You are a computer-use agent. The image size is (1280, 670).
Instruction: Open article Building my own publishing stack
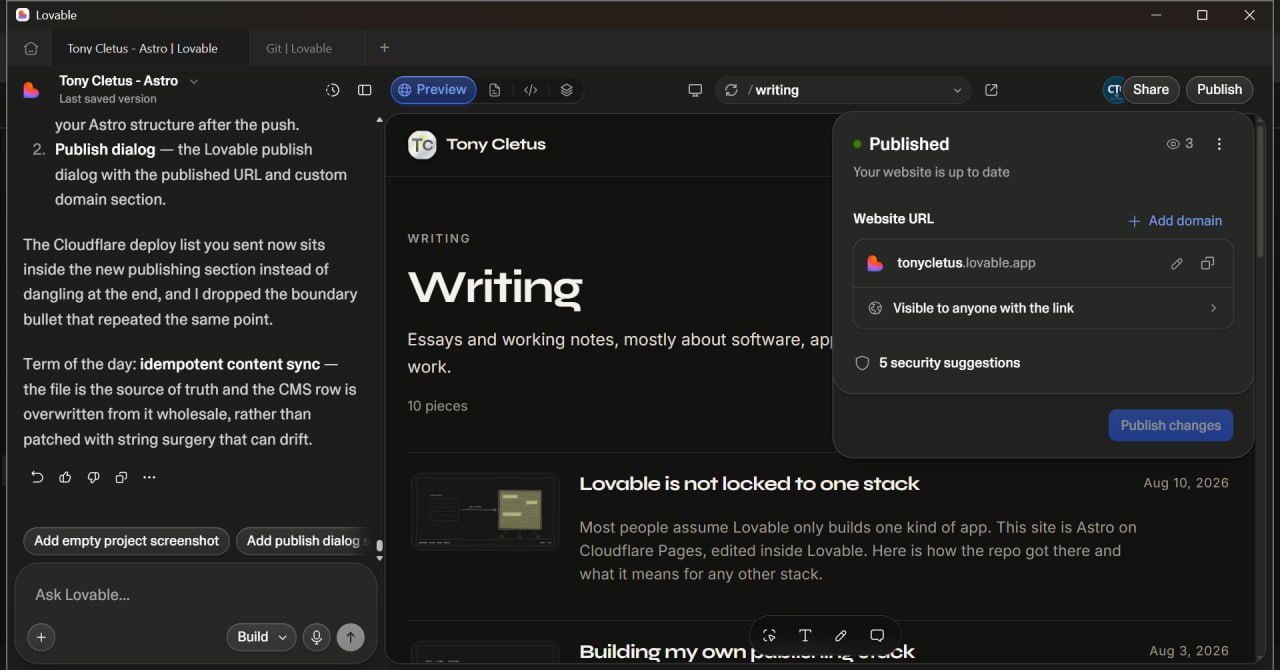[x=747, y=652]
